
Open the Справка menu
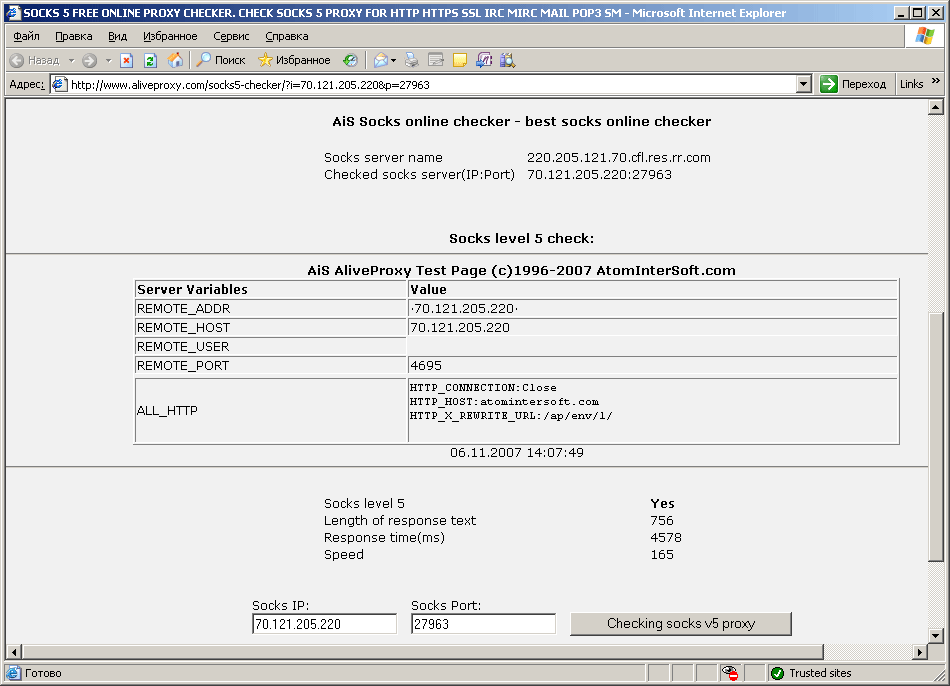coord(287,36)
